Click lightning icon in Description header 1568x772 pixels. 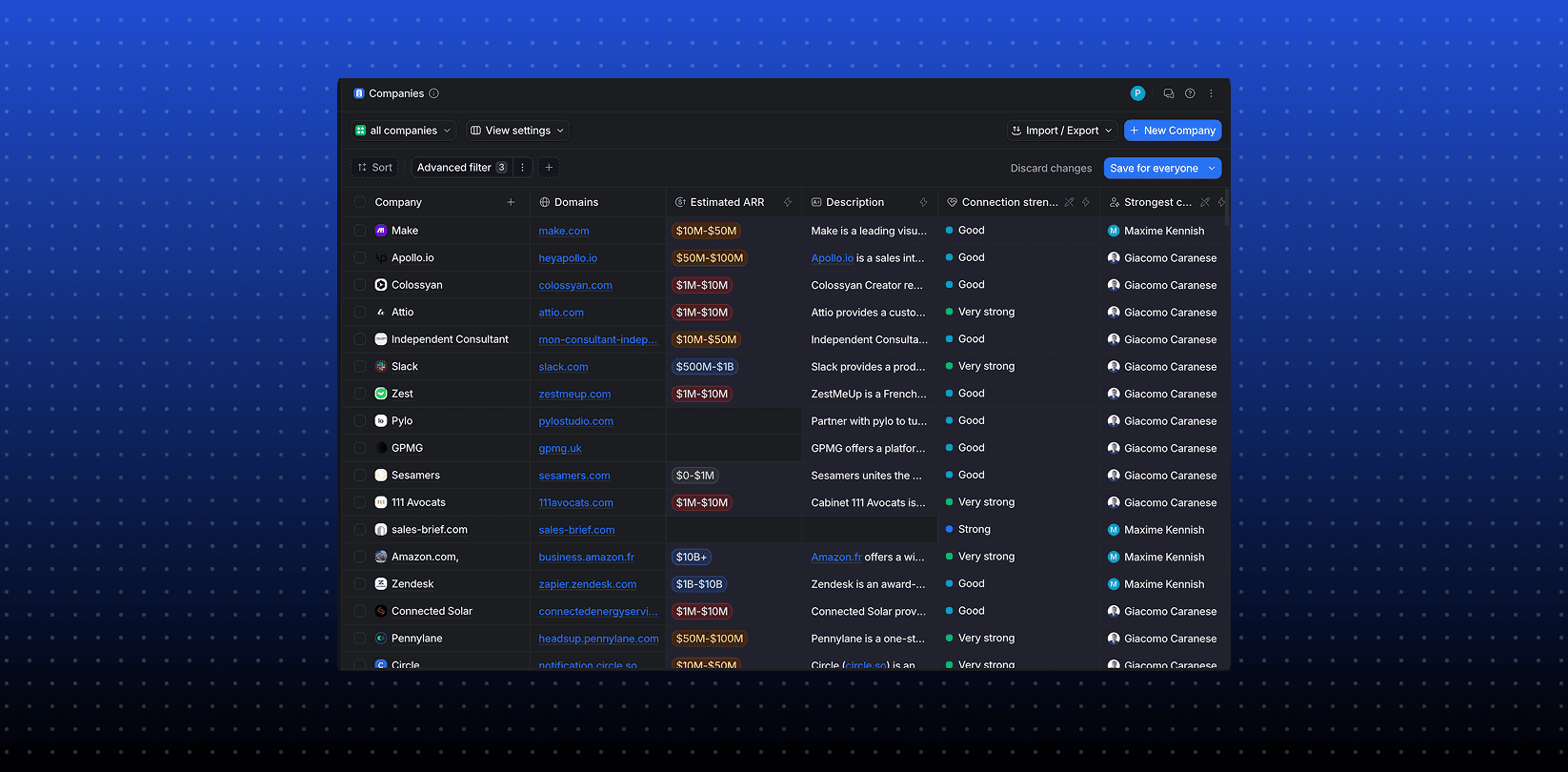[923, 202]
